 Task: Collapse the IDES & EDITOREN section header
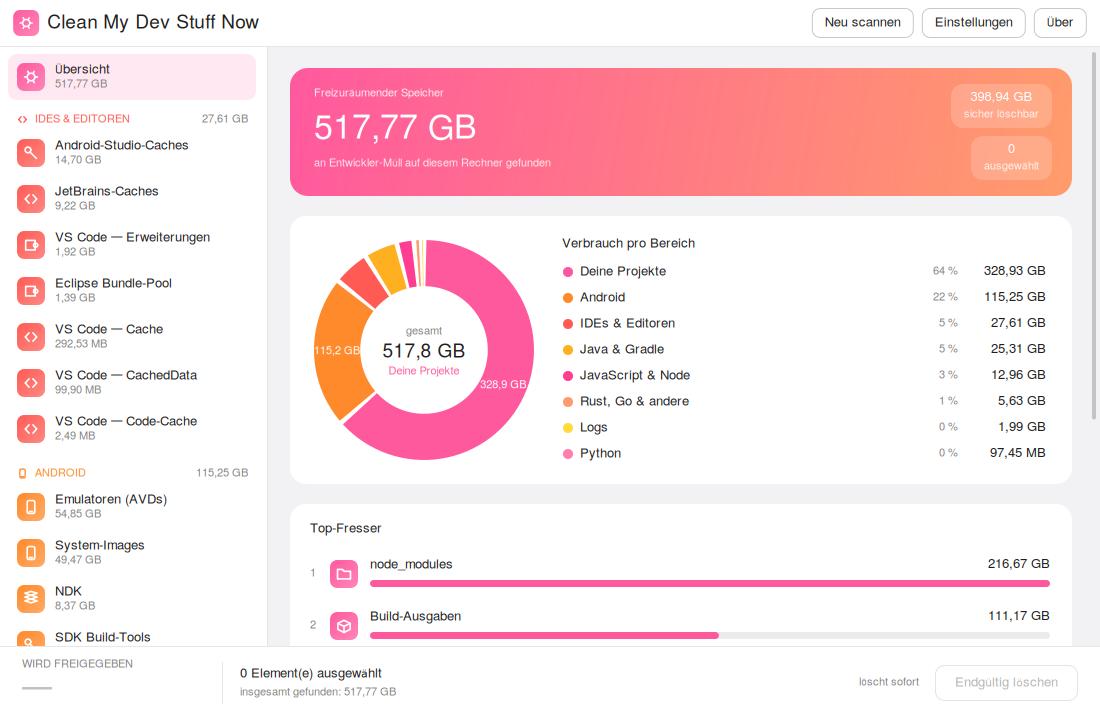pyautogui.click(x=132, y=119)
